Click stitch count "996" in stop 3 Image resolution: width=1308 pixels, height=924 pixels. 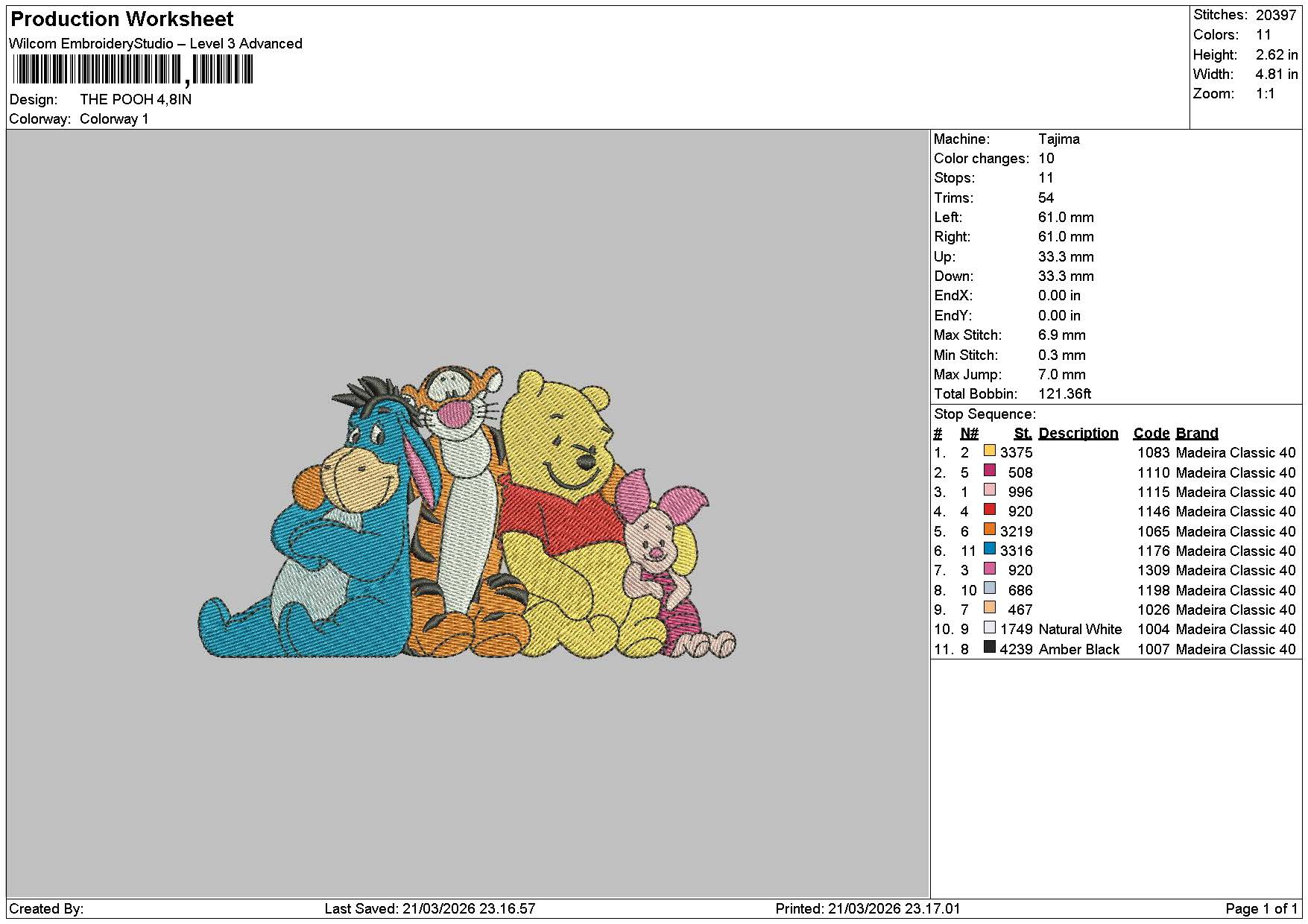click(x=1020, y=493)
